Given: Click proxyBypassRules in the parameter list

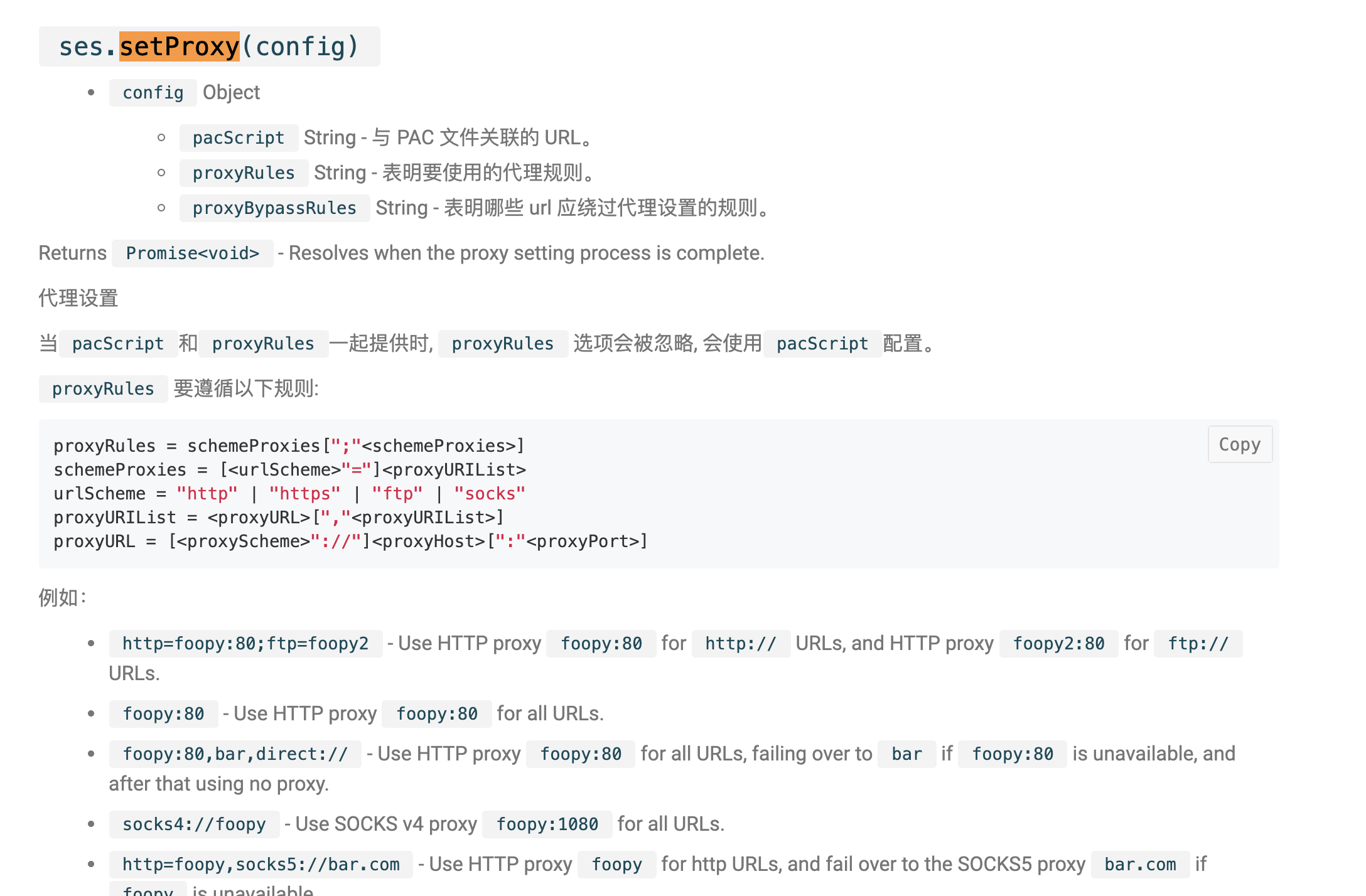Looking at the screenshot, I should (274, 208).
